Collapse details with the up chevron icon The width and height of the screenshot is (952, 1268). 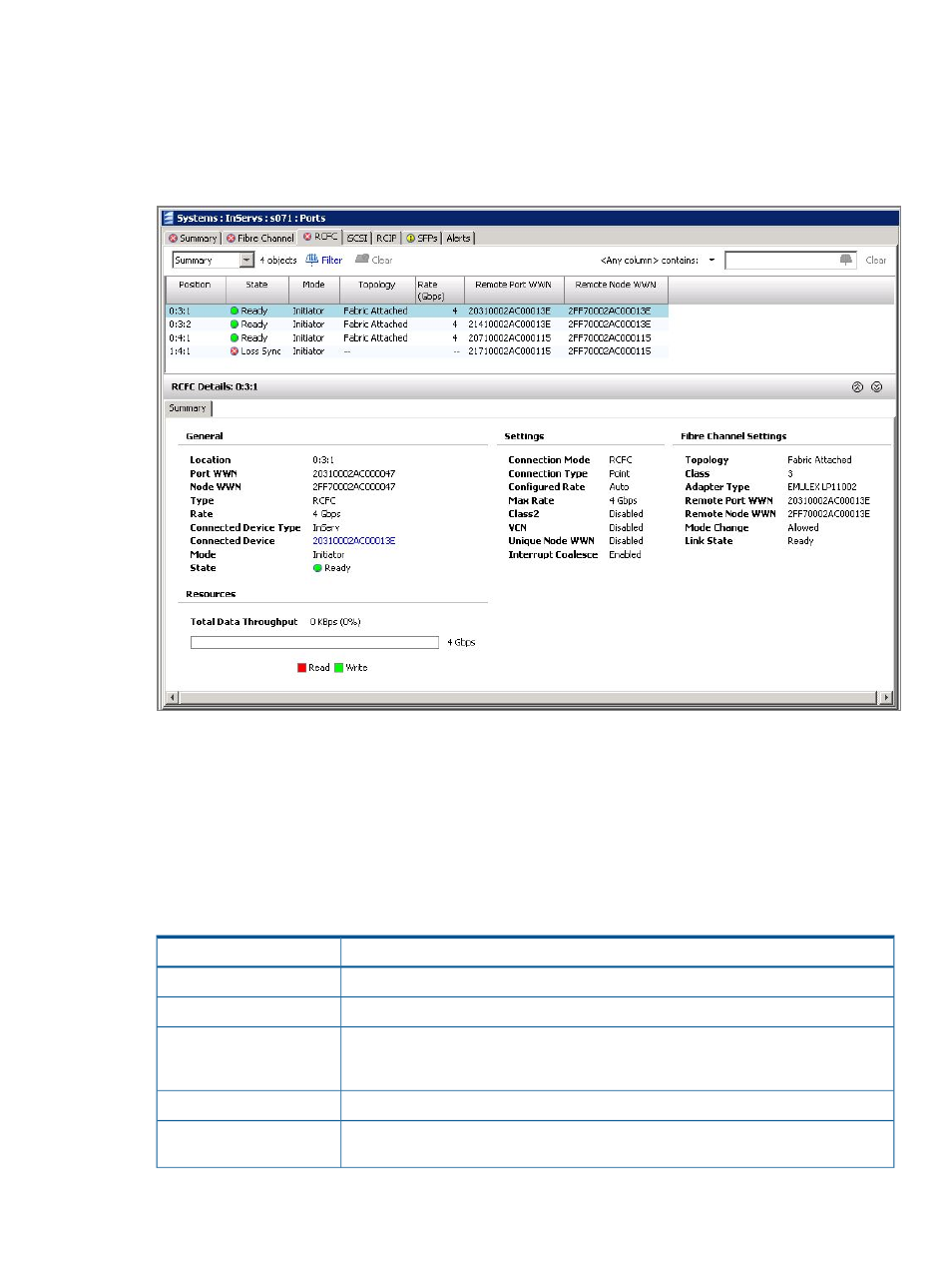click(x=857, y=387)
